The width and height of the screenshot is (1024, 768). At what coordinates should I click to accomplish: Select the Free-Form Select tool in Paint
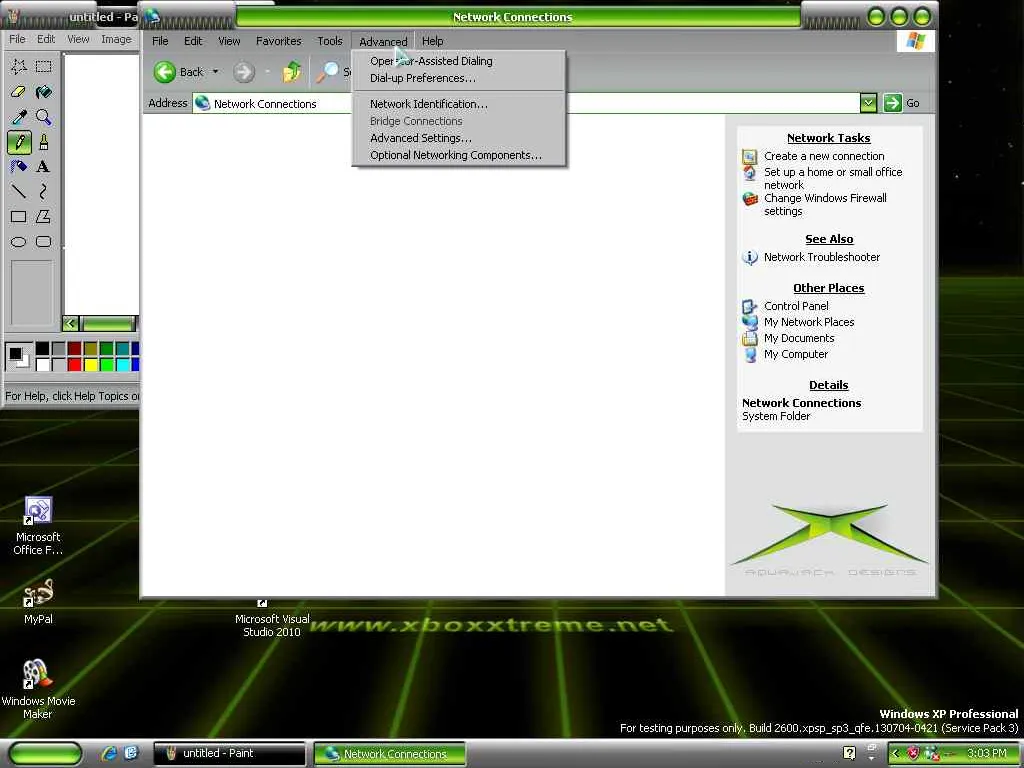point(18,66)
